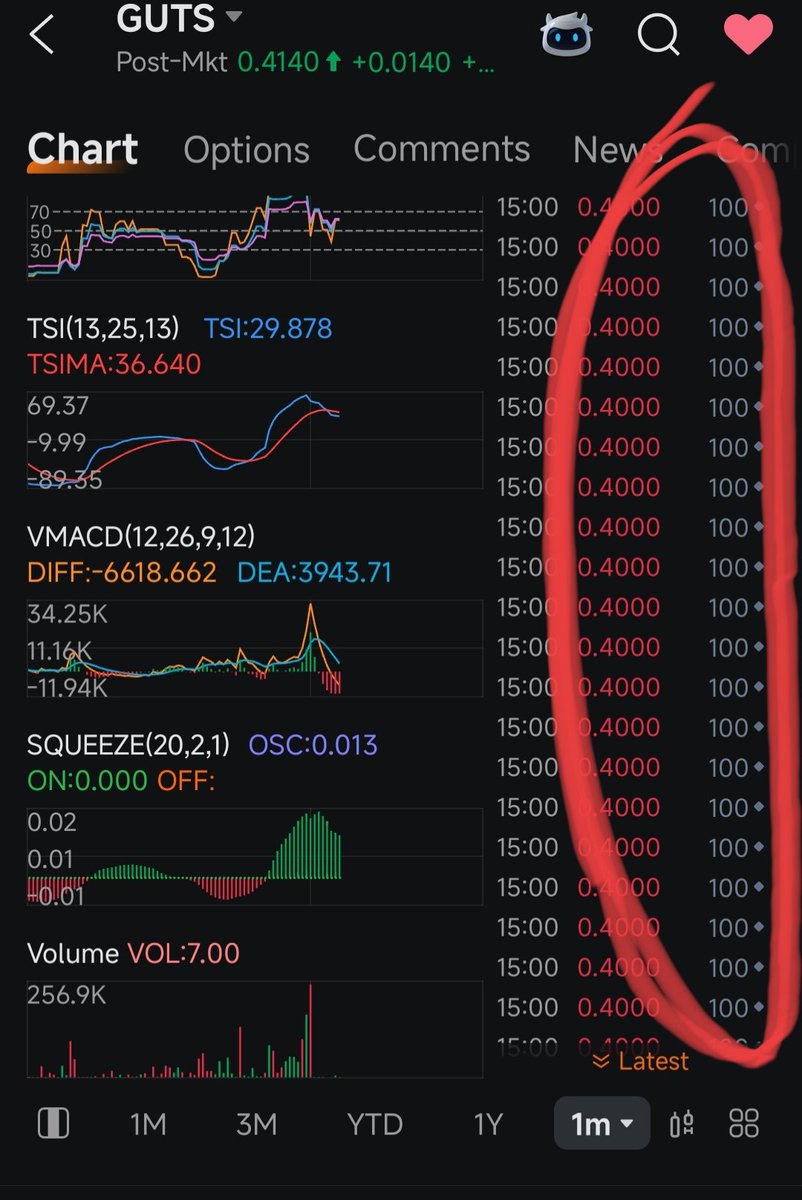Tap the OSC:0.013 value
The height and width of the screenshot is (1200, 802).
(313, 745)
